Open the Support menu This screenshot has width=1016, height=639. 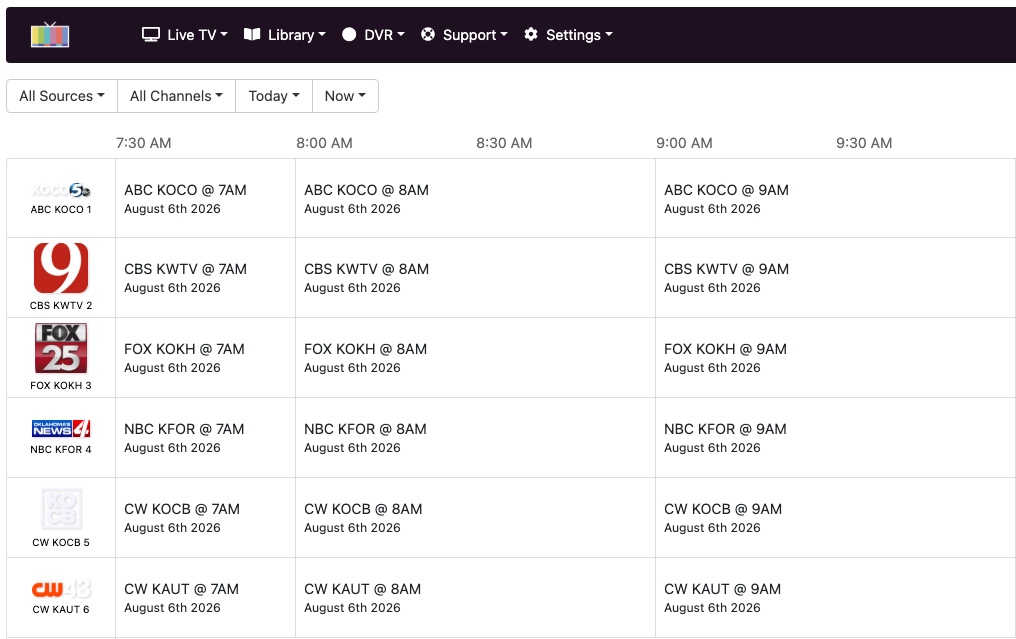tap(464, 35)
